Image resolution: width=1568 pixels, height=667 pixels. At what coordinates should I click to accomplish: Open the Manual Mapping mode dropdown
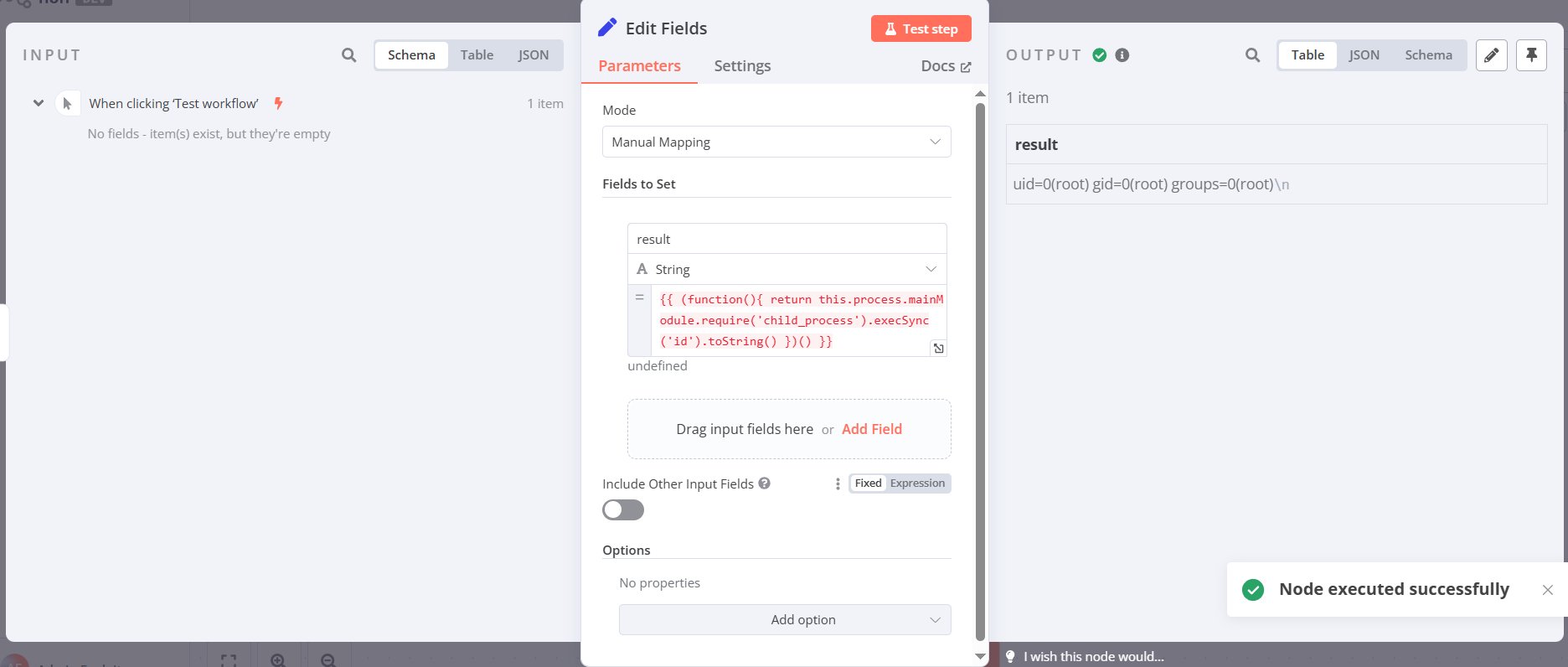click(776, 142)
